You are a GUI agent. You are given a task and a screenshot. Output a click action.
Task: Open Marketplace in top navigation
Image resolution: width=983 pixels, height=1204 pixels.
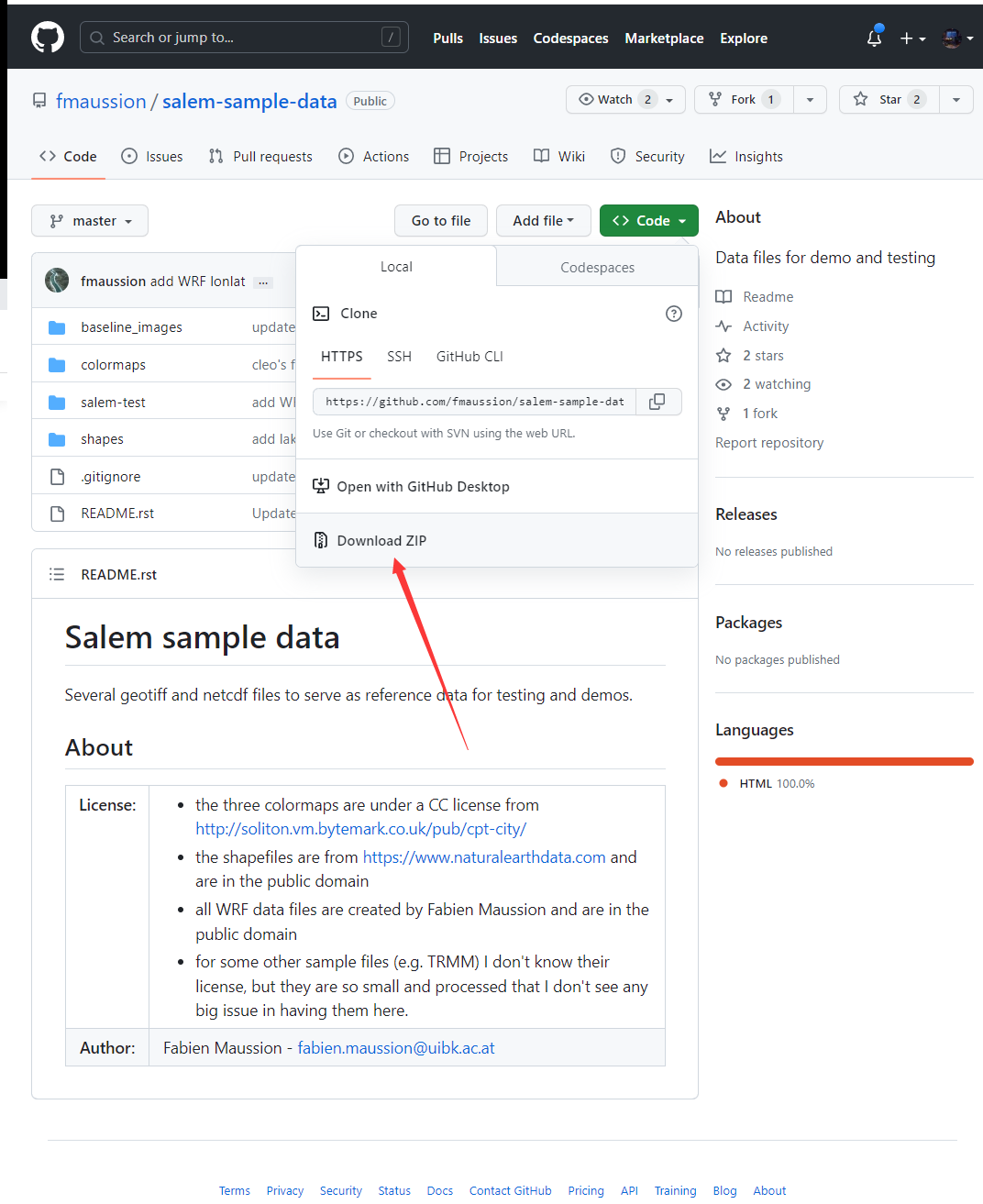point(664,39)
